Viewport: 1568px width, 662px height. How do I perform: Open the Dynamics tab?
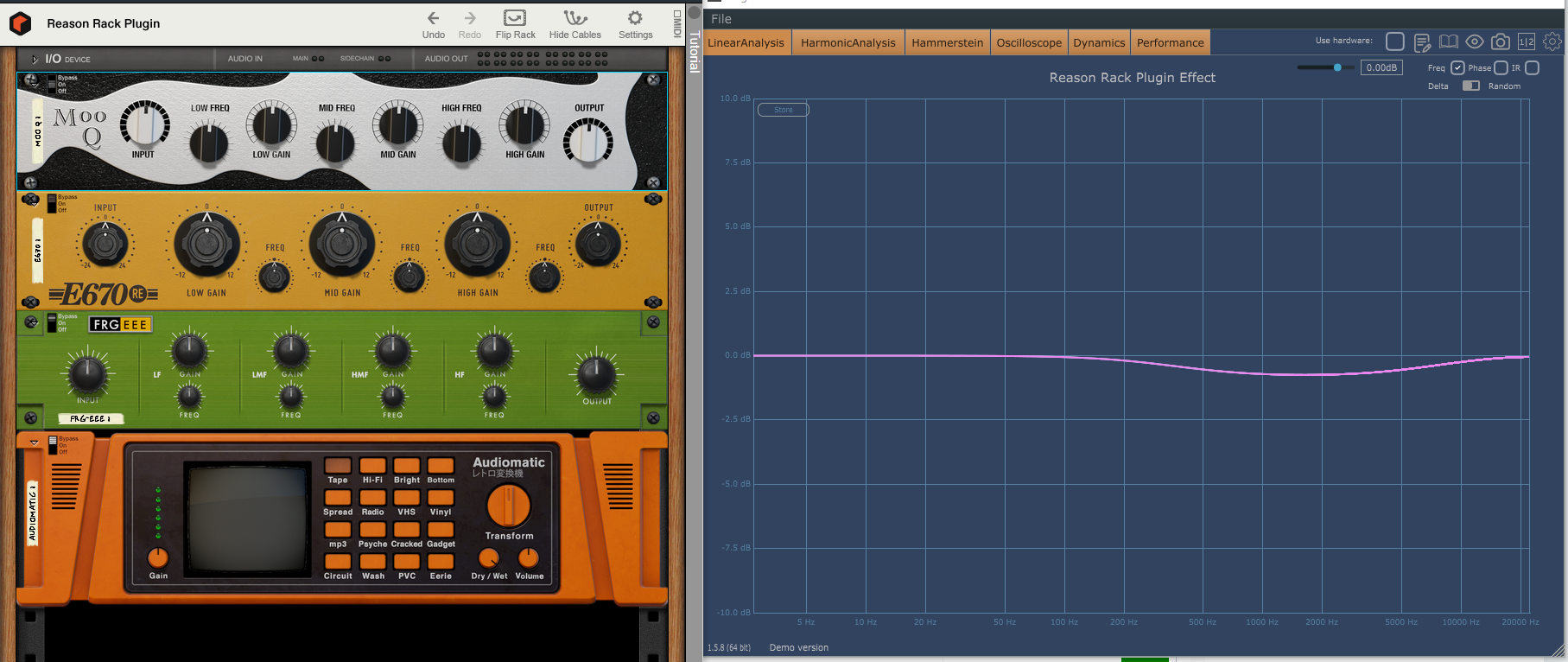1099,42
